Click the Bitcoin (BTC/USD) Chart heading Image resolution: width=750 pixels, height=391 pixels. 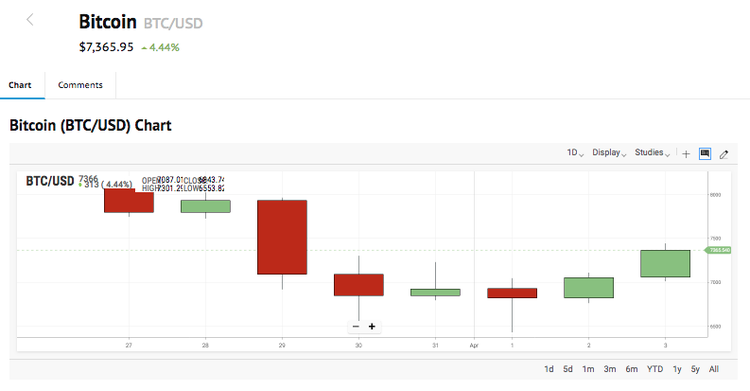tap(90, 125)
